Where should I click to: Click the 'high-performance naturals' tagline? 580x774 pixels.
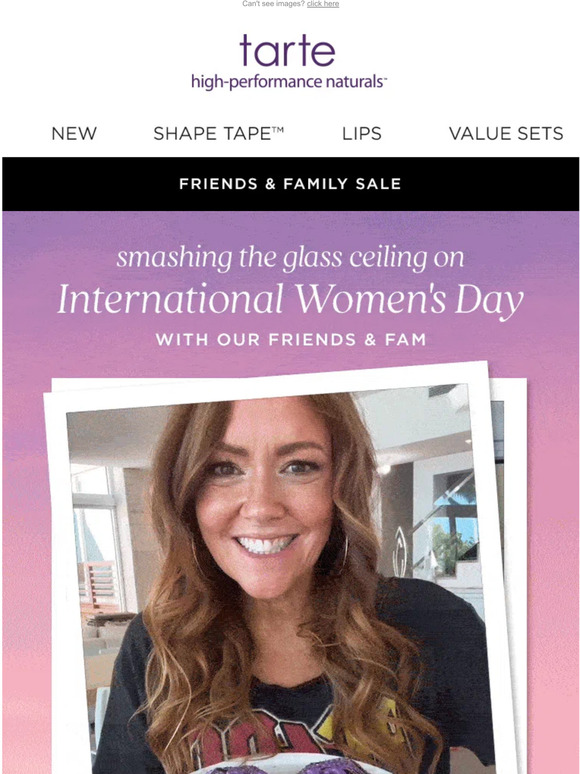[289, 81]
